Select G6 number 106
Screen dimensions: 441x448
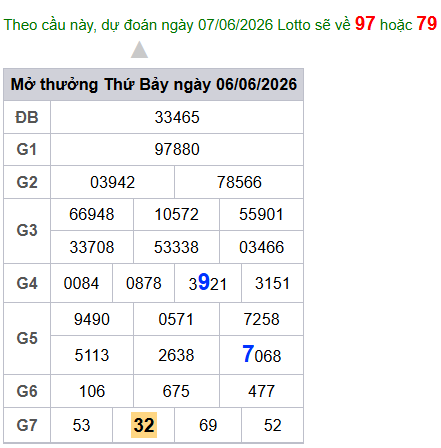pyautogui.click(x=92, y=391)
